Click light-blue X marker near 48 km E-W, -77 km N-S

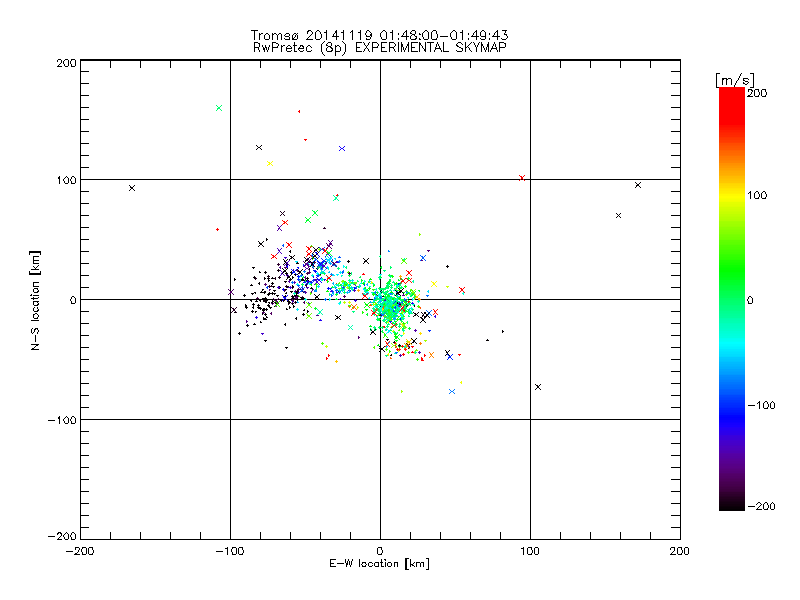tap(452, 392)
